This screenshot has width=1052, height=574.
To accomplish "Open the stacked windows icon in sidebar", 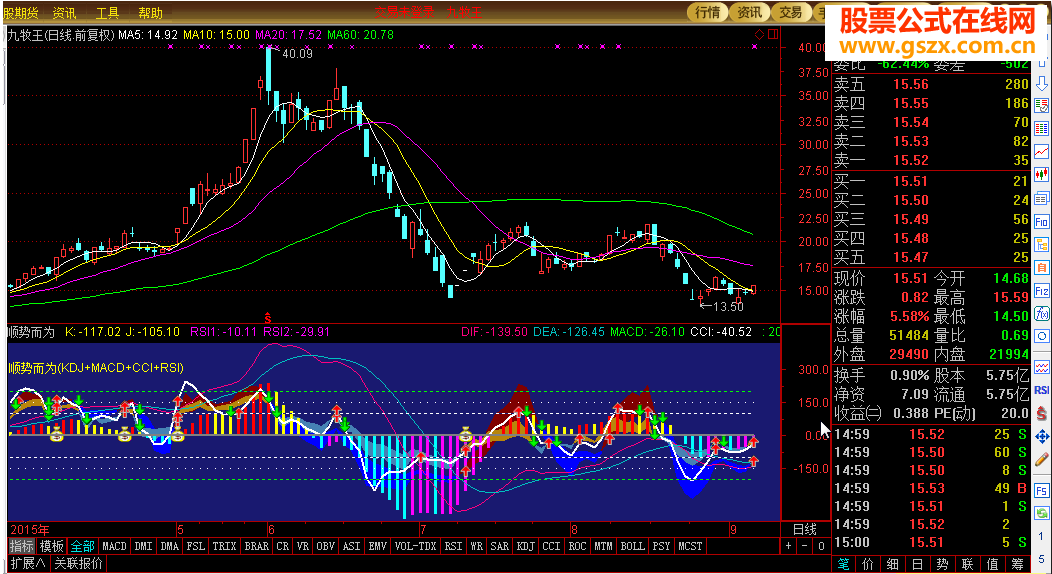I will click(x=1042, y=198).
